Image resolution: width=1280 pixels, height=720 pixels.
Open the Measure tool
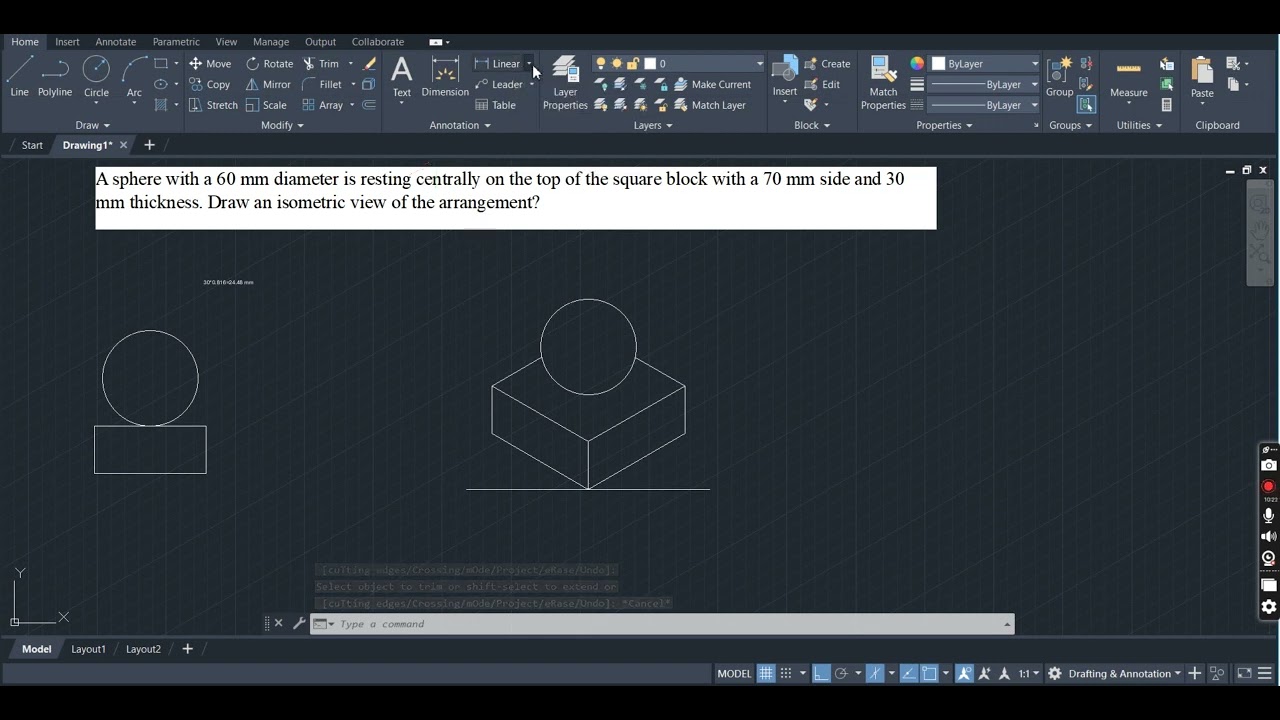[x=1128, y=77]
